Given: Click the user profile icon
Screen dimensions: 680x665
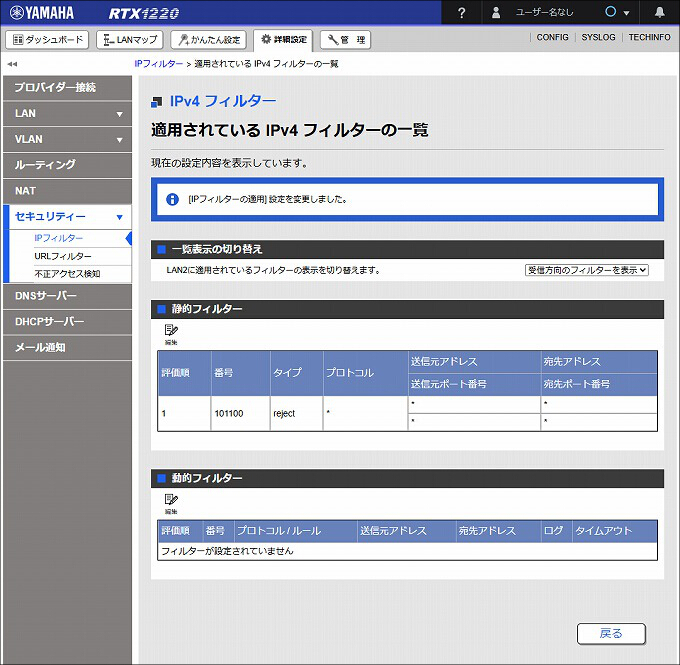Looking at the screenshot, I should tap(496, 13).
